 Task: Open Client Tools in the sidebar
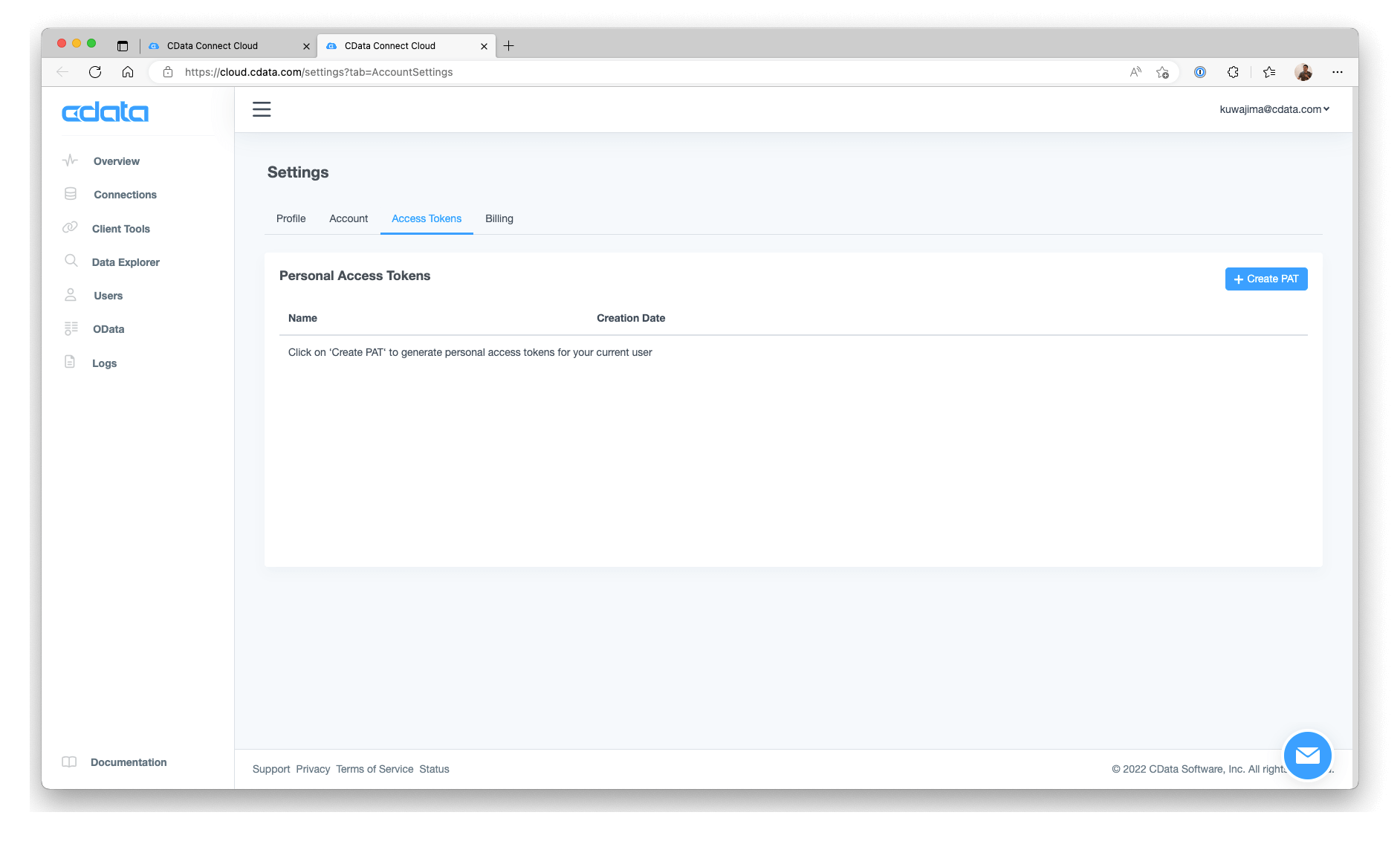coord(121,229)
